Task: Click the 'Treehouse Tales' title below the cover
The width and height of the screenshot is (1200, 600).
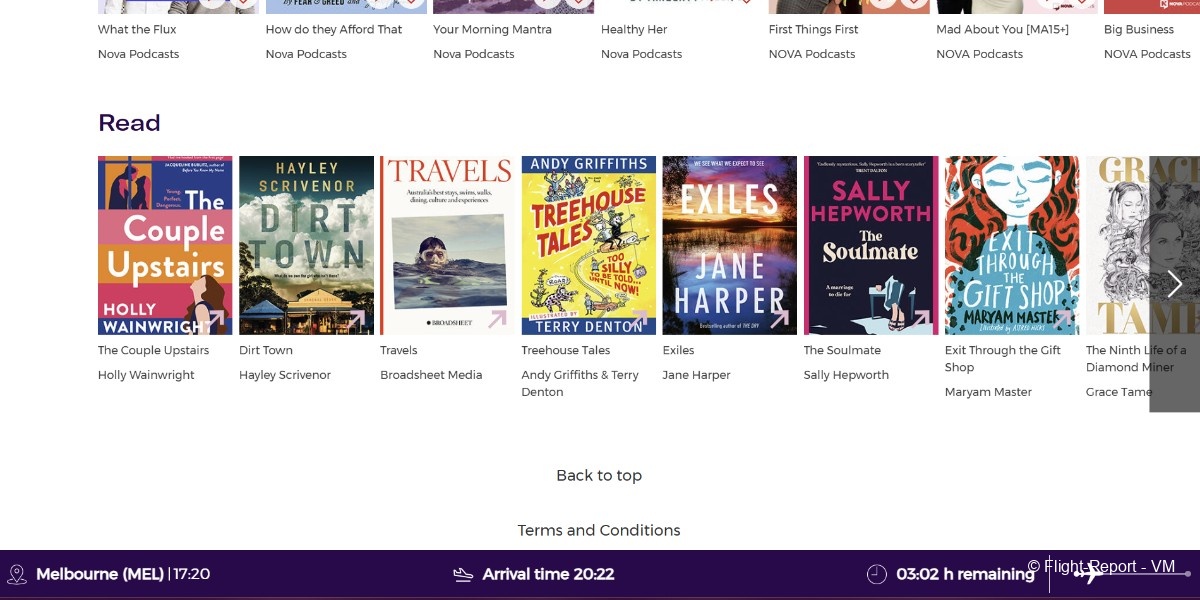Action: point(566,350)
